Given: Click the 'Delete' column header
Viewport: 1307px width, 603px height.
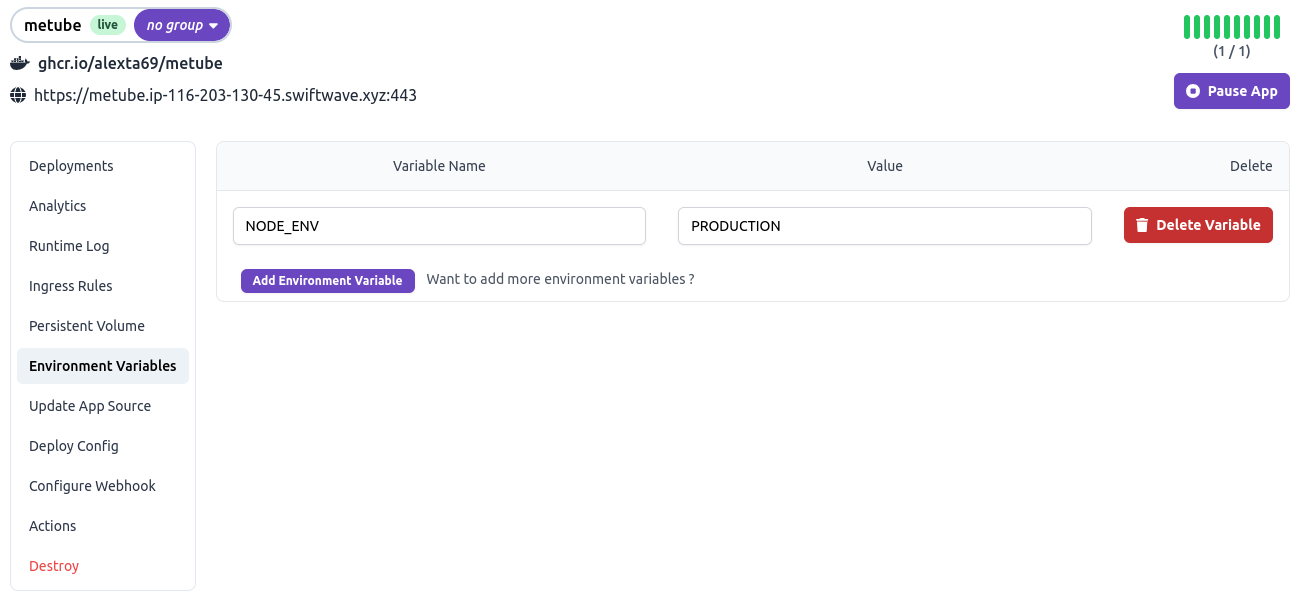Looking at the screenshot, I should 1251,166.
